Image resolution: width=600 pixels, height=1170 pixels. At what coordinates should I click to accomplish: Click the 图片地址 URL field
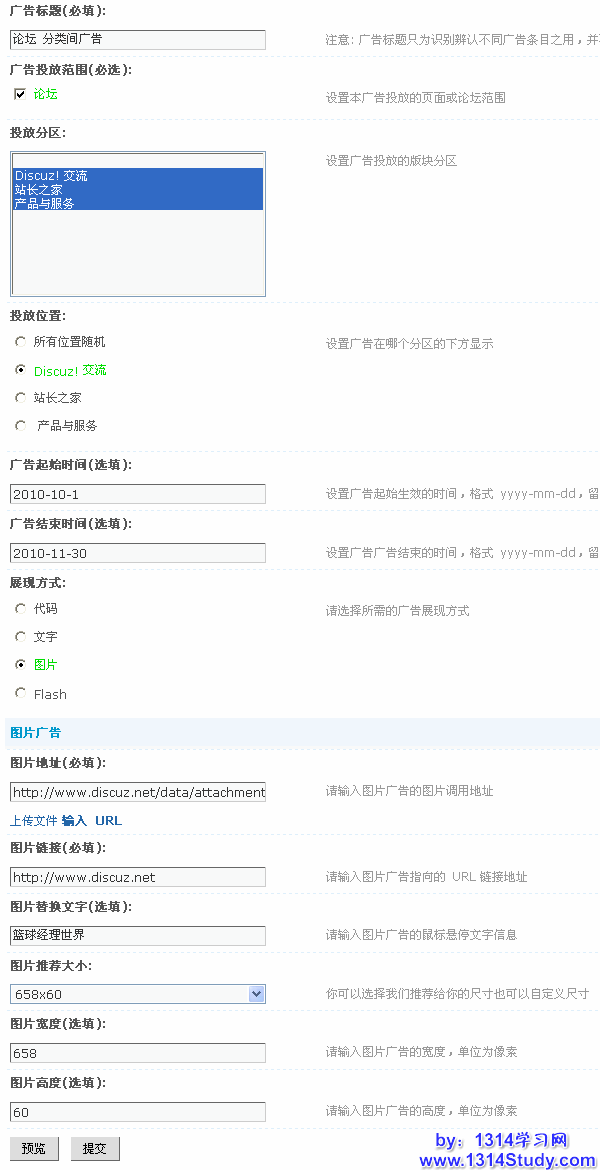(138, 792)
